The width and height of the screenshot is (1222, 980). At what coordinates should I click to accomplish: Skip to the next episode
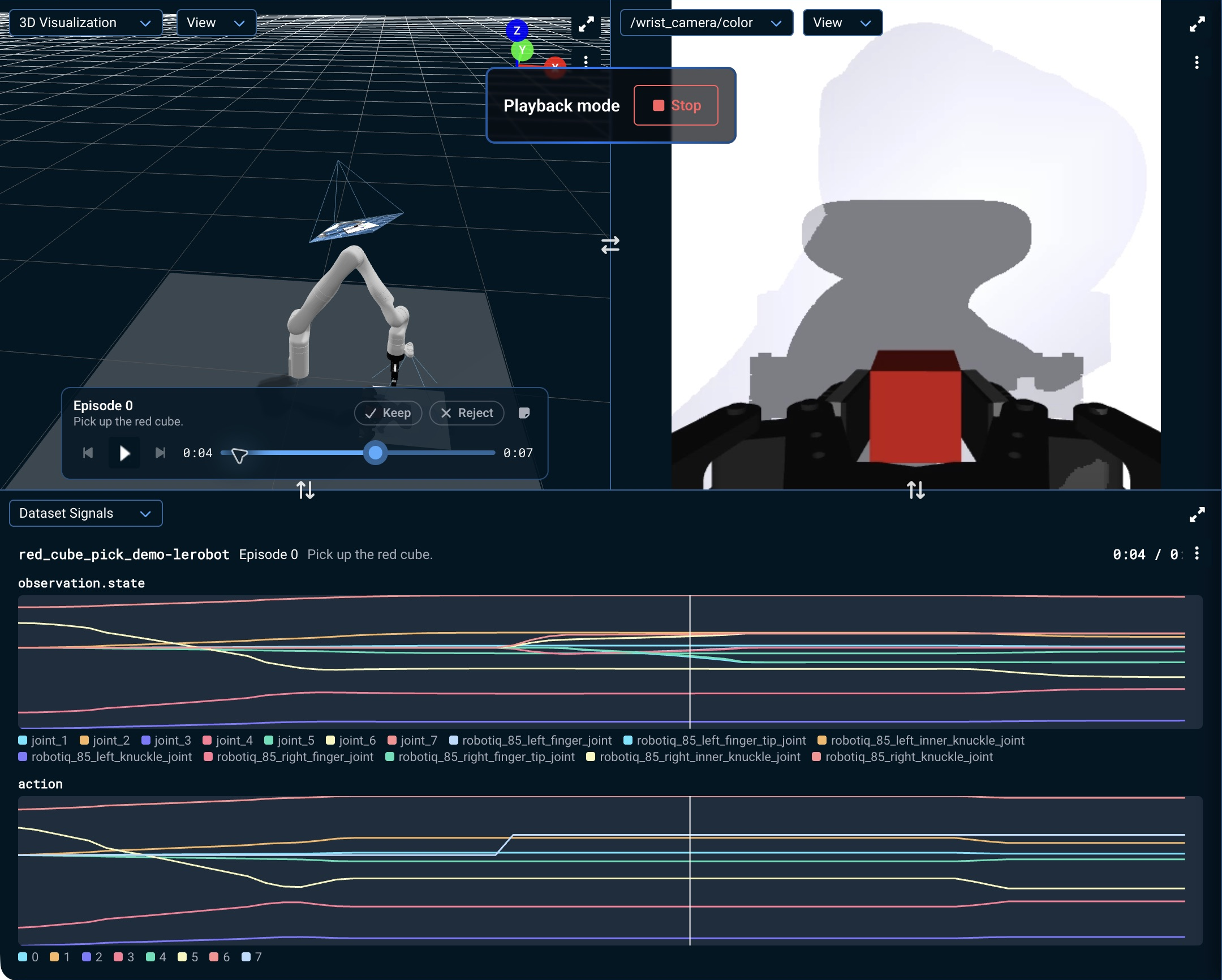pyautogui.click(x=161, y=453)
